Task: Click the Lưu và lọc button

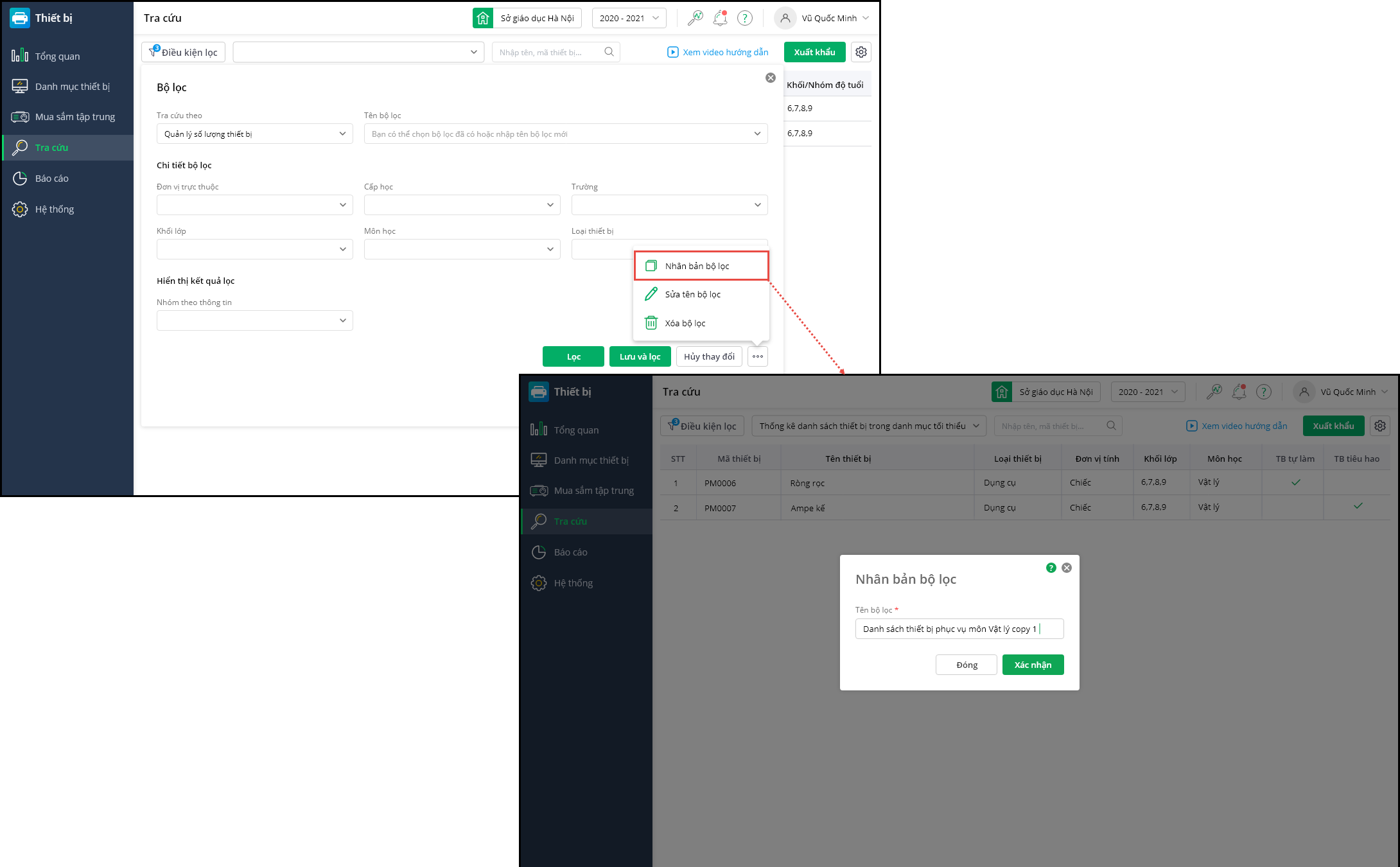Action: pyautogui.click(x=640, y=356)
